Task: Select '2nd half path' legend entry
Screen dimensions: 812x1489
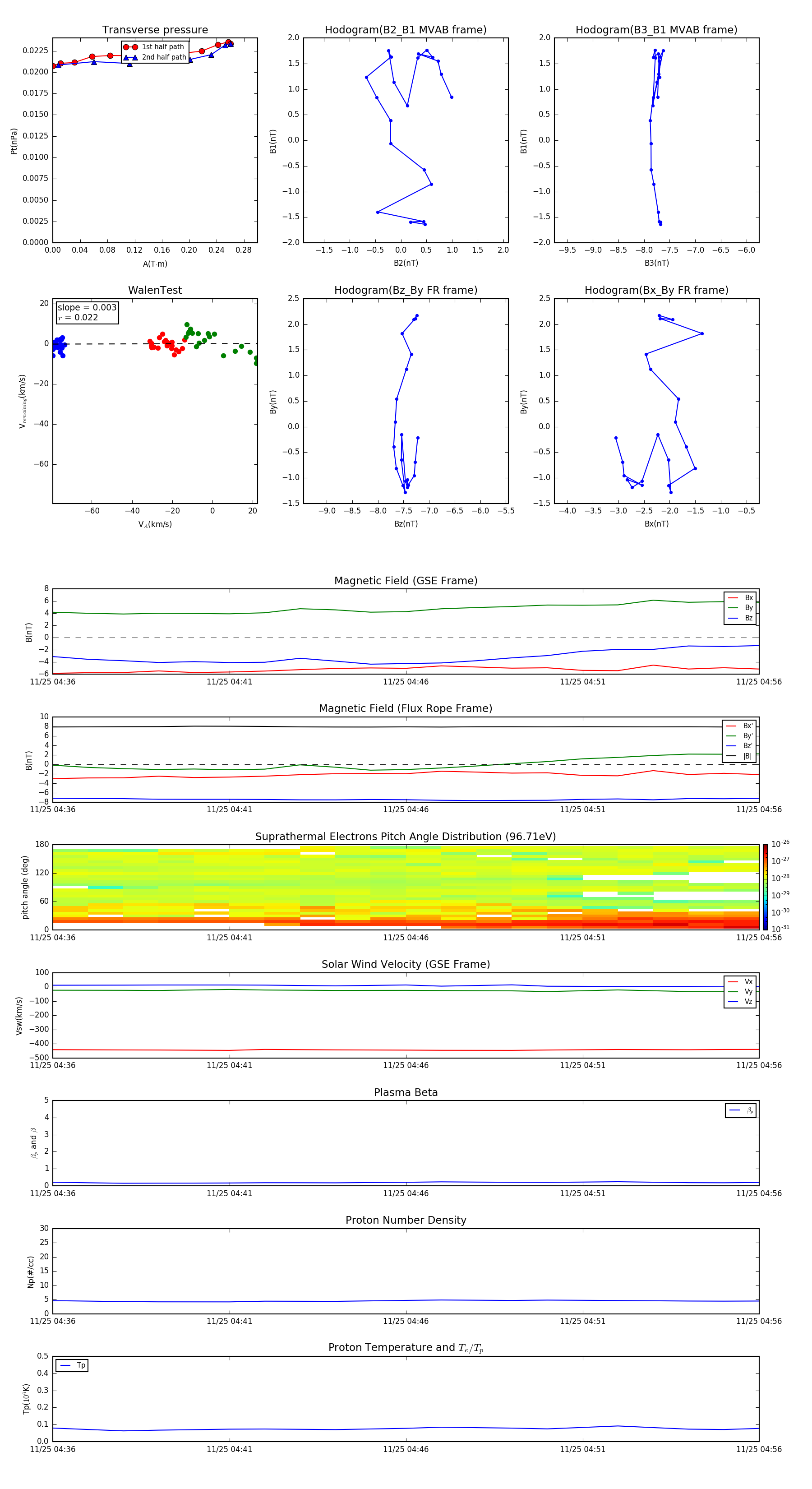Action: (x=154, y=57)
